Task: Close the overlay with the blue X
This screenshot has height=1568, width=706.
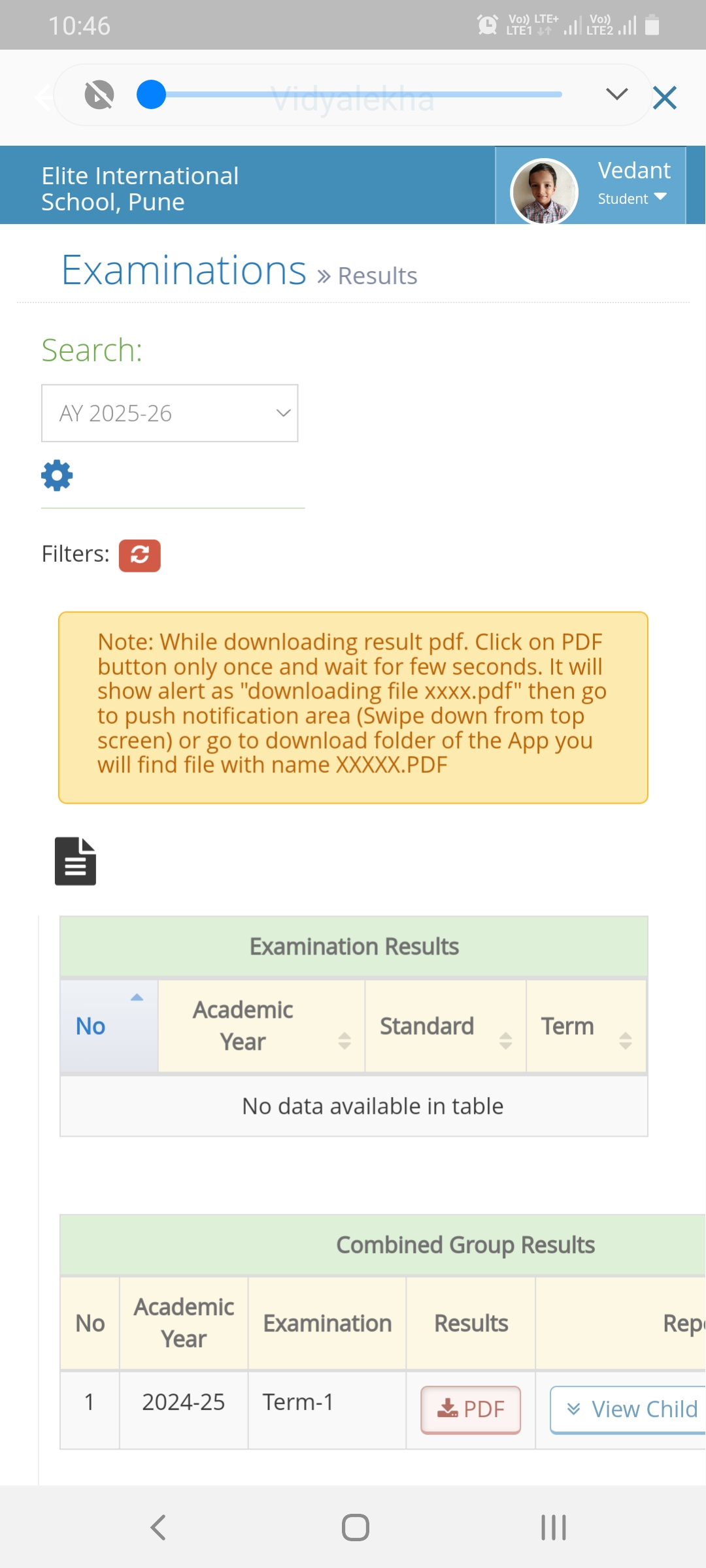Action: [x=665, y=97]
